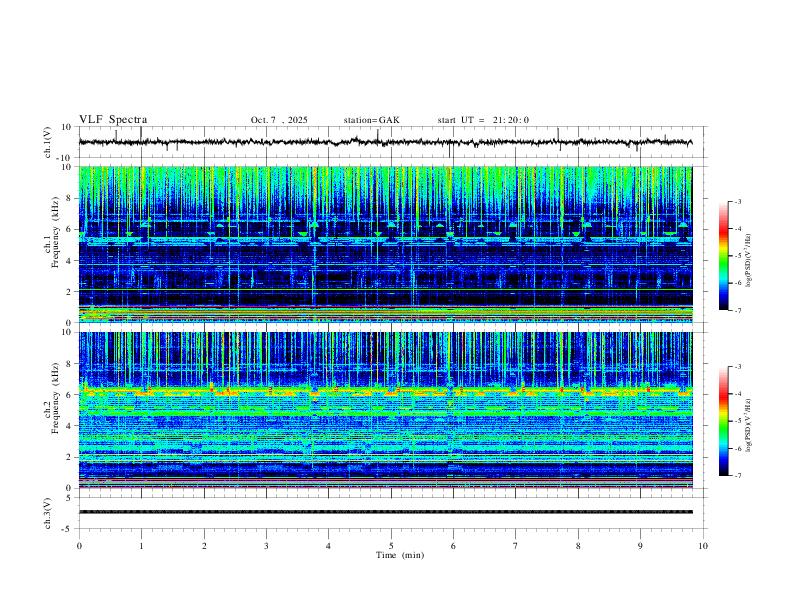Click the time axis end label "10"
This screenshot has width=792, height=612.
(703, 546)
